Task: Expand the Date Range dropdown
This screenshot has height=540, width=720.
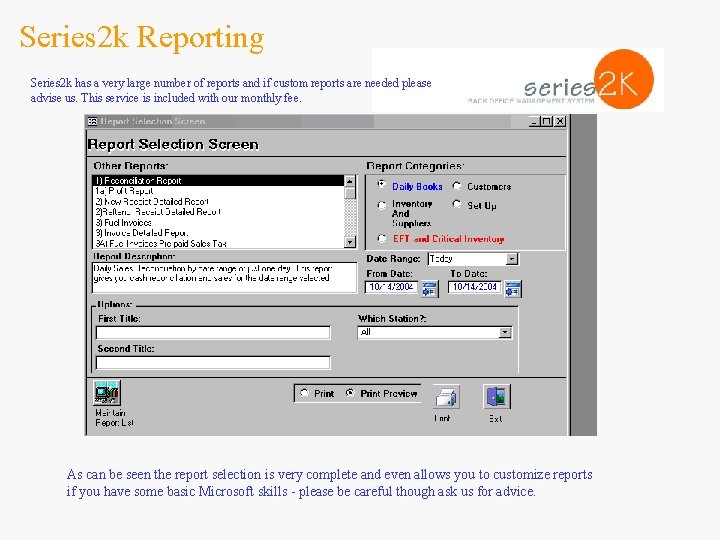Action: tap(512, 259)
